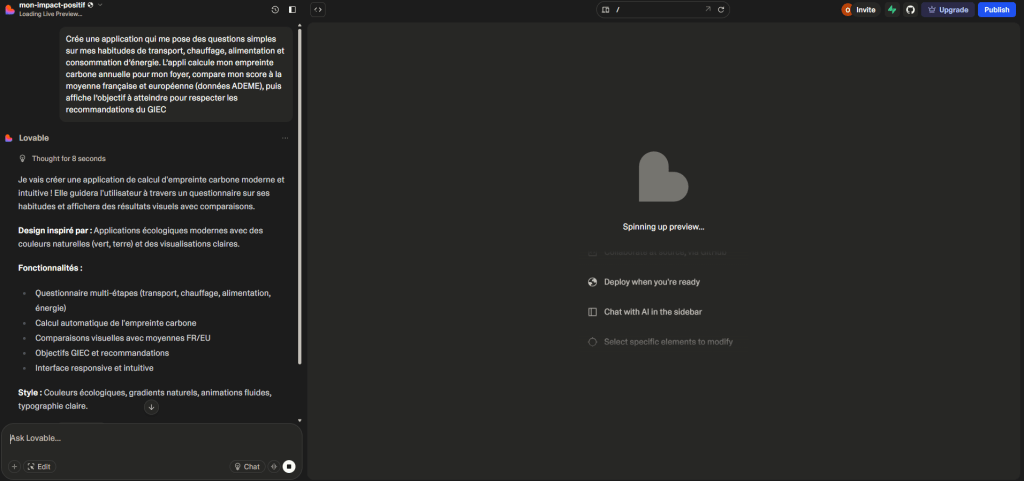
Task: Open preview in new tab arrow icon
Action: click(707, 9)
